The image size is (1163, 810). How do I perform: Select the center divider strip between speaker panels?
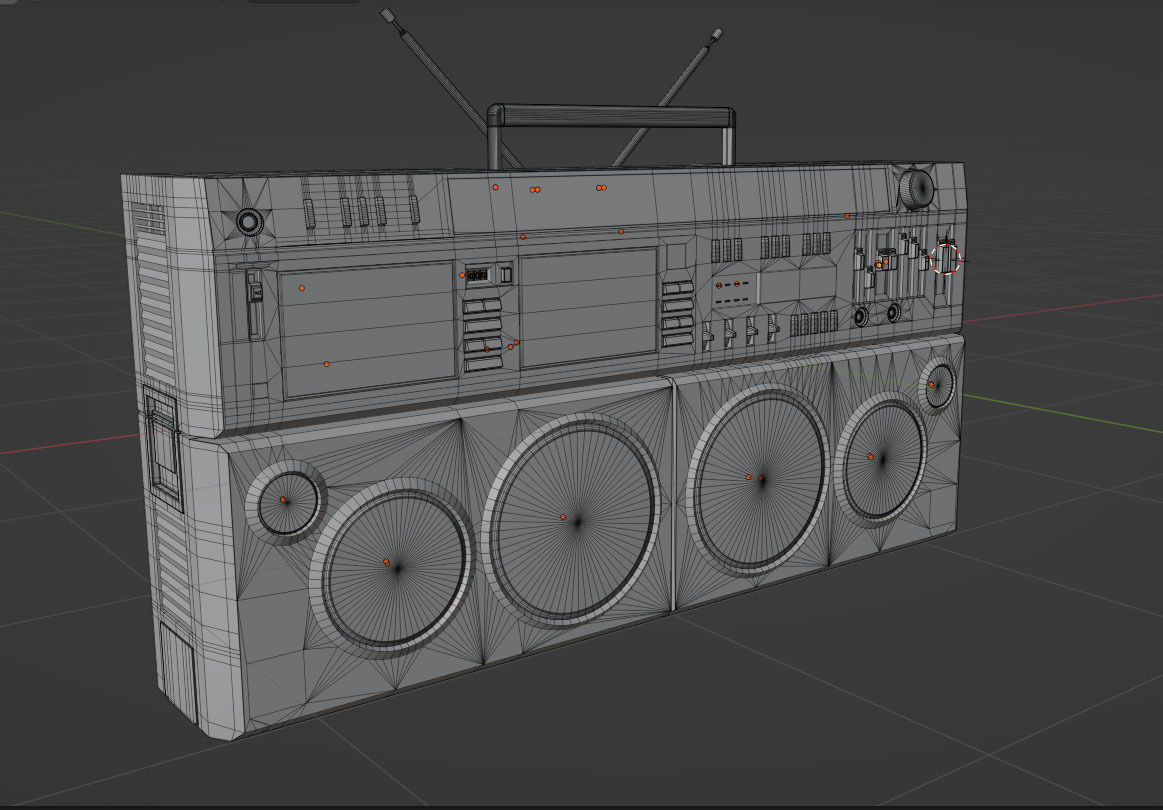(x=673, y=493)
